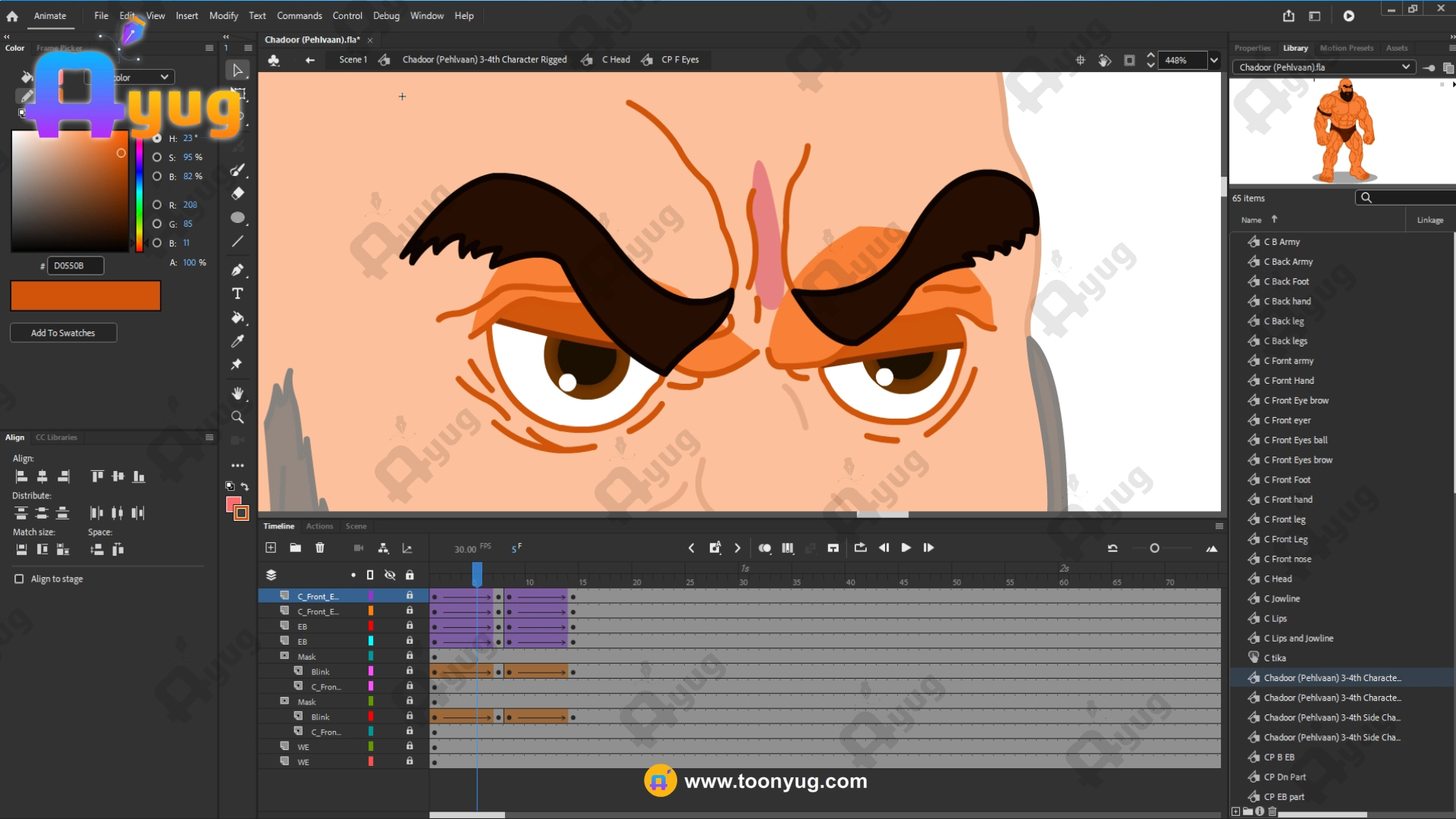The image size is (1456, 819).
Task: Switch to the Motion Presets tab
Action: 1346,48
